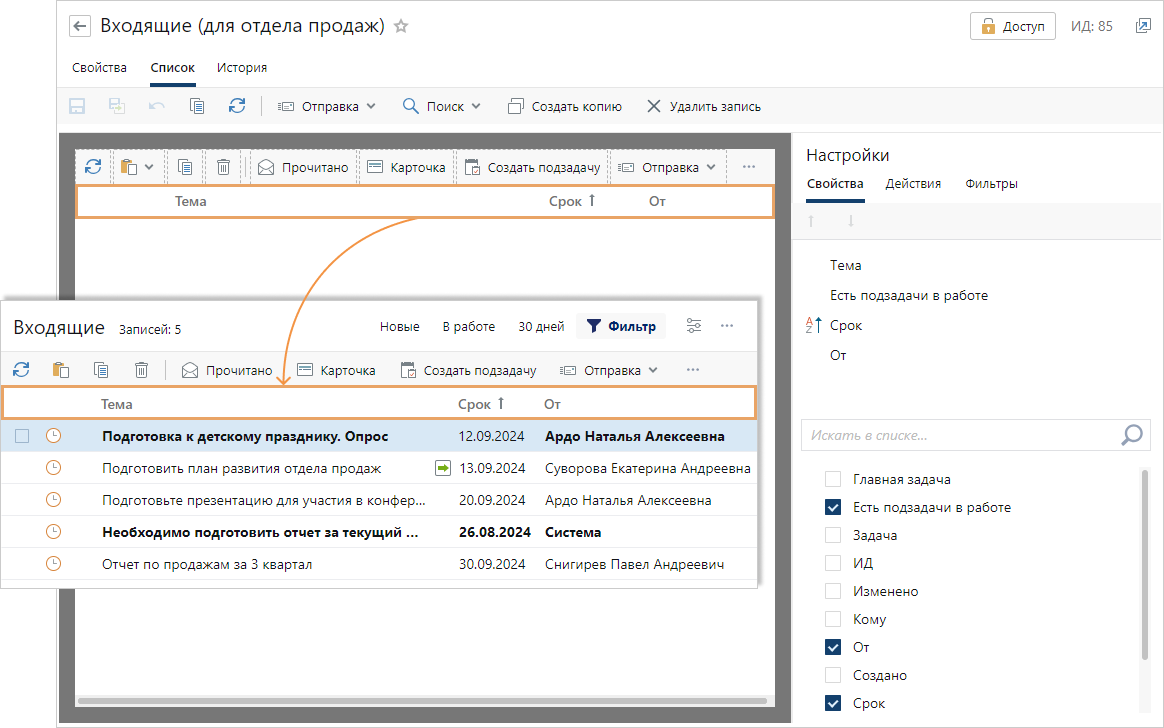Viewport: 1164px width, 728px height.
Task: Check the Изменено checkbox
Action: tap(833, 591)
